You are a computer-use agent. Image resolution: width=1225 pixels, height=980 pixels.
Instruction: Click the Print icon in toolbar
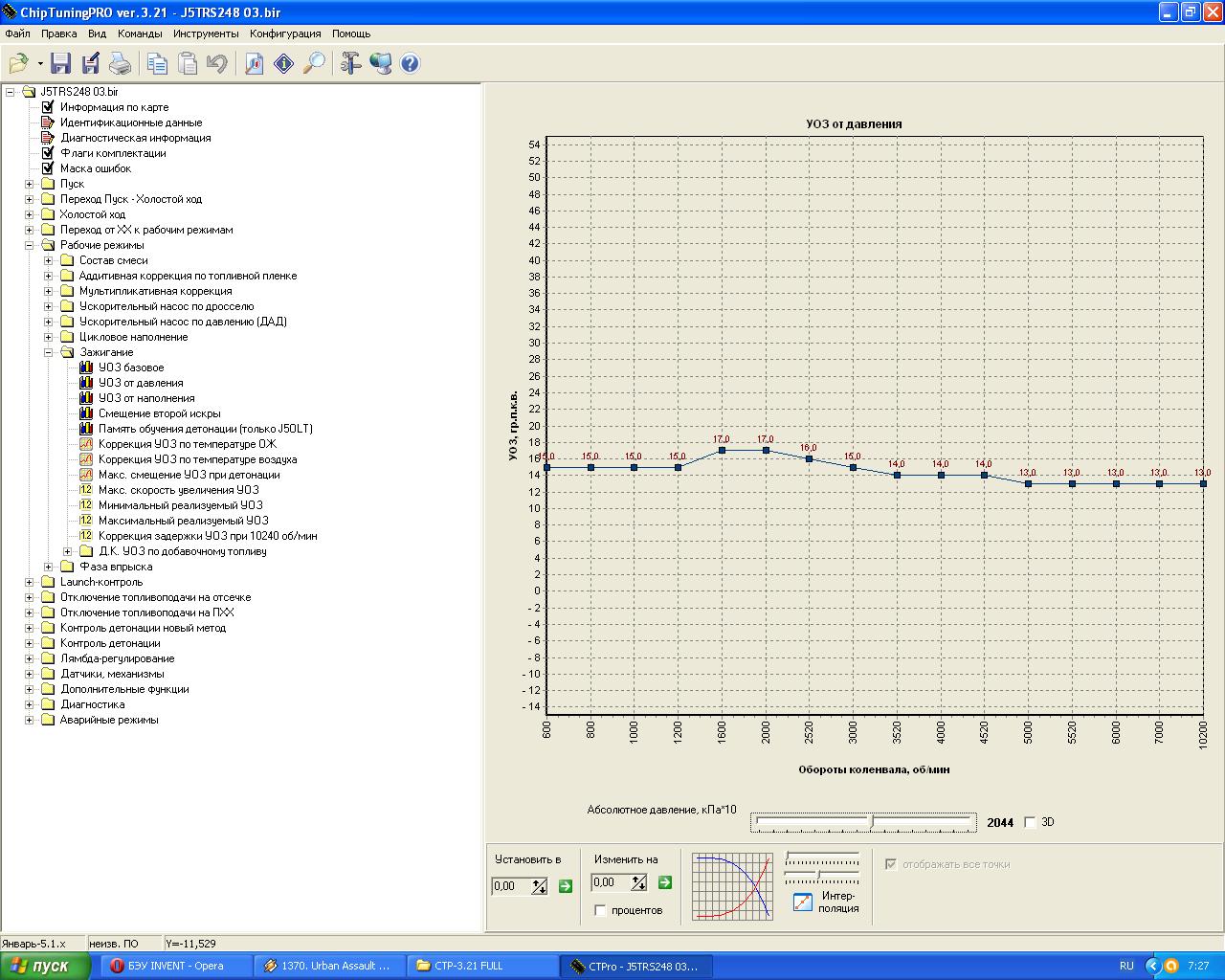pos(120,64)
